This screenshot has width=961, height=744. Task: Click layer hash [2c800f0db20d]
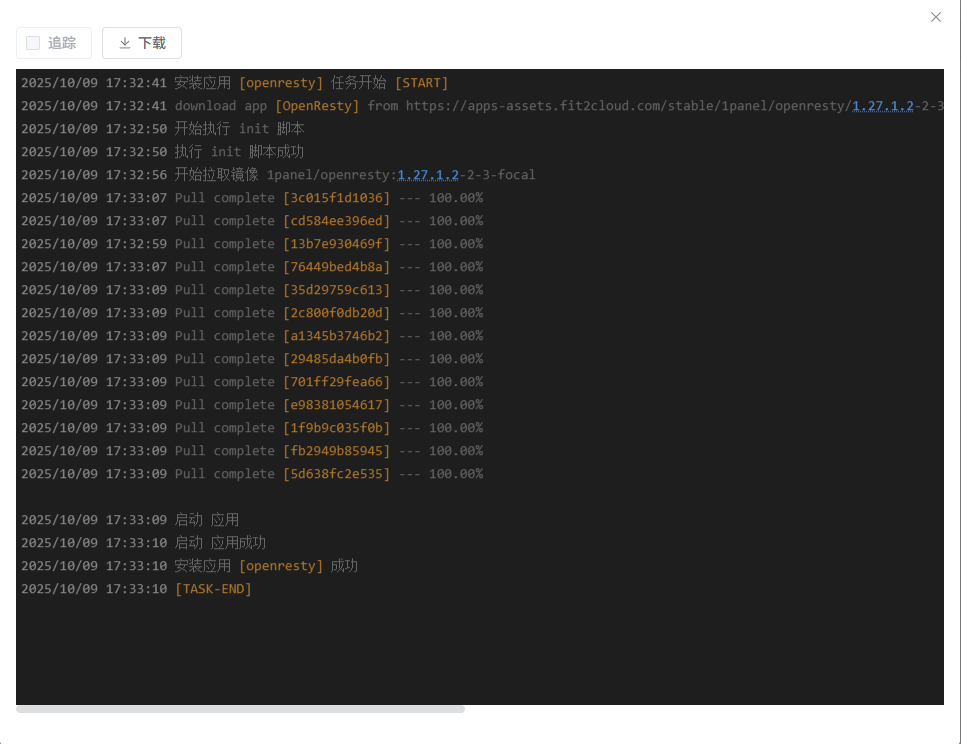pyautogui.click(x=336, y=313)
